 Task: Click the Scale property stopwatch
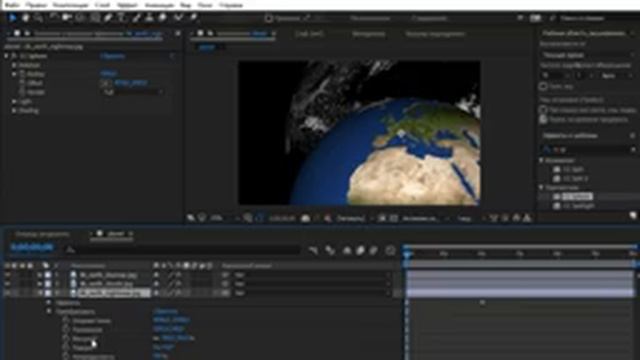[x=66, y=338]
